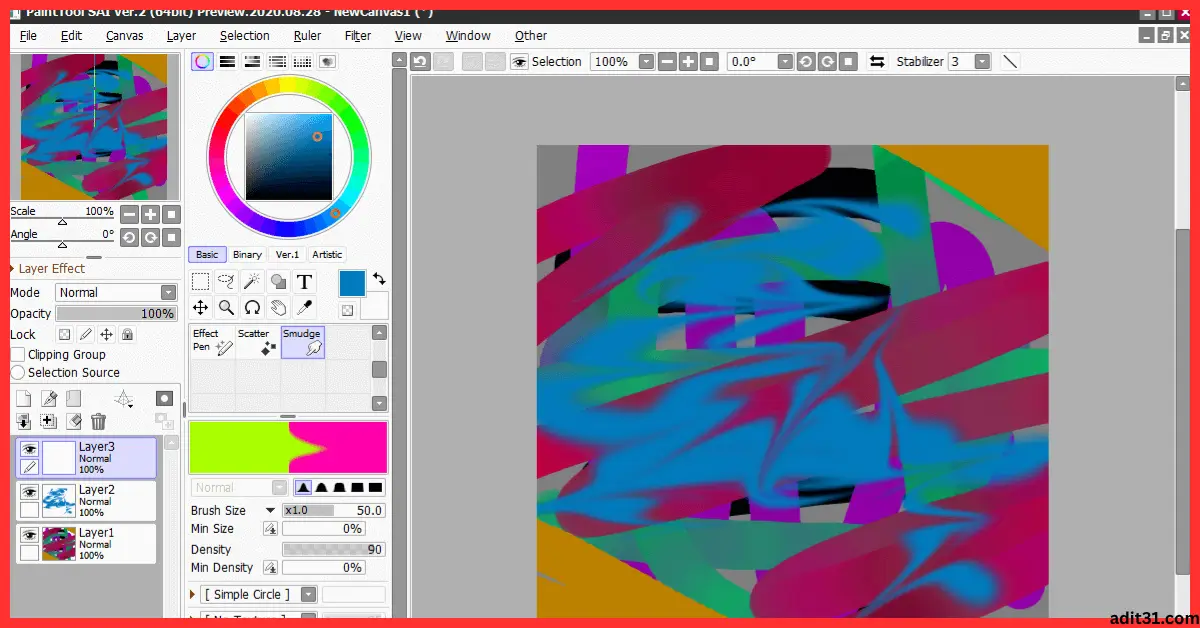Click the clear layer eraser icon
The image size is (1200, 628).
point(73,422)
